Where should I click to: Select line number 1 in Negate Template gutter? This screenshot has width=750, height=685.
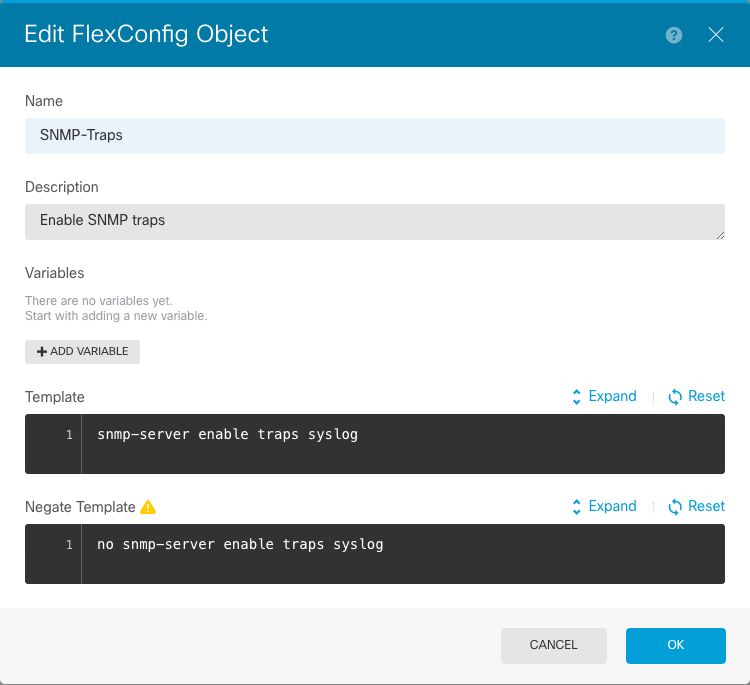tap(69, 545)
